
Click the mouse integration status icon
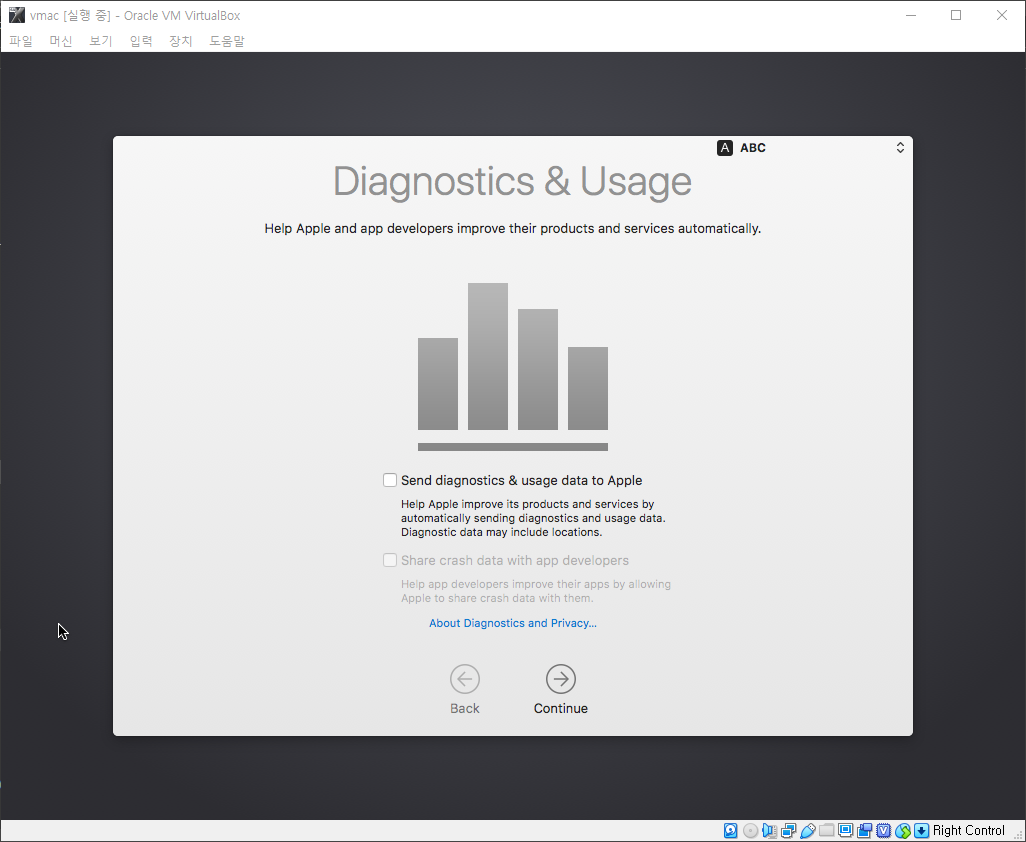click(x=903, y=831)
